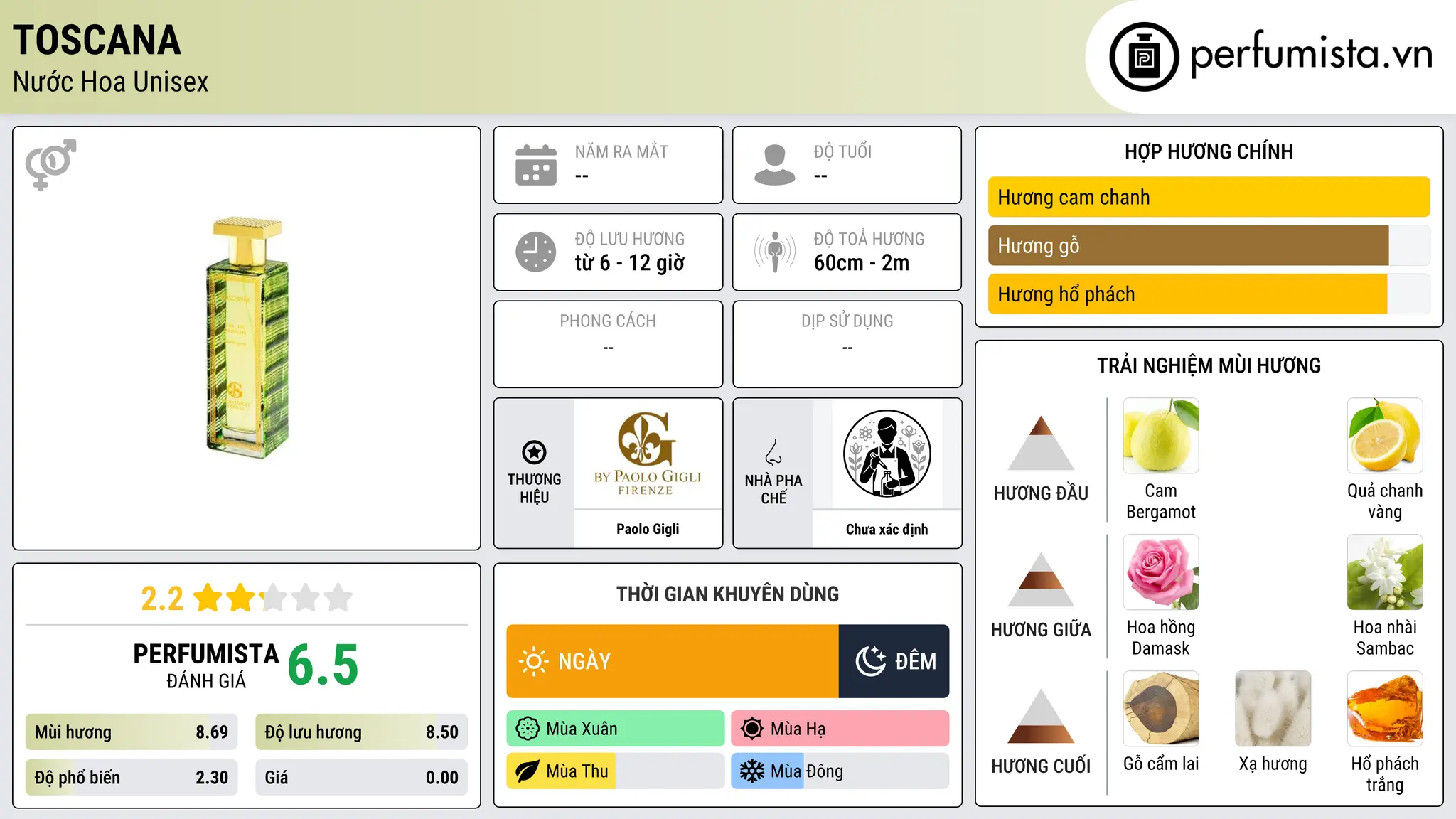Click the Hương cuối pyramid icon
Screen dimensions: 1456x819
coord(1042,716)
